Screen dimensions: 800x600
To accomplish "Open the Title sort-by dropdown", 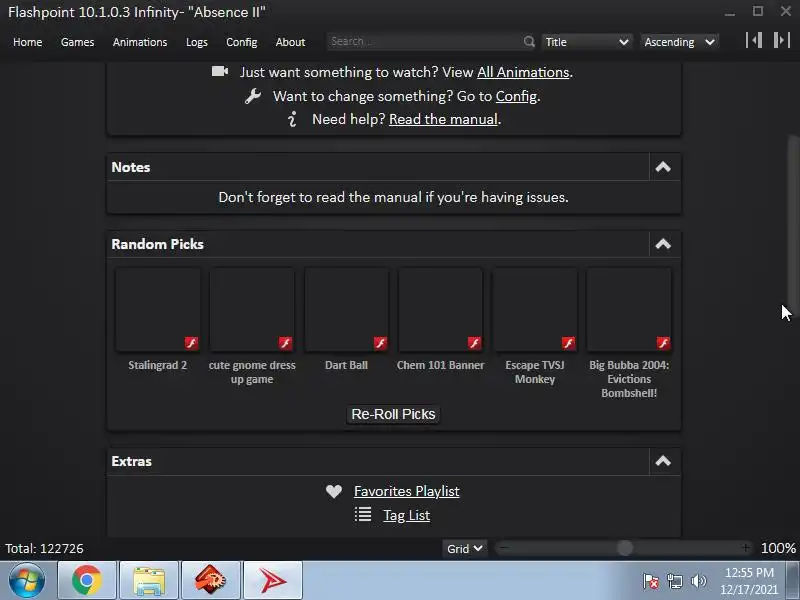I will [587, 42].
